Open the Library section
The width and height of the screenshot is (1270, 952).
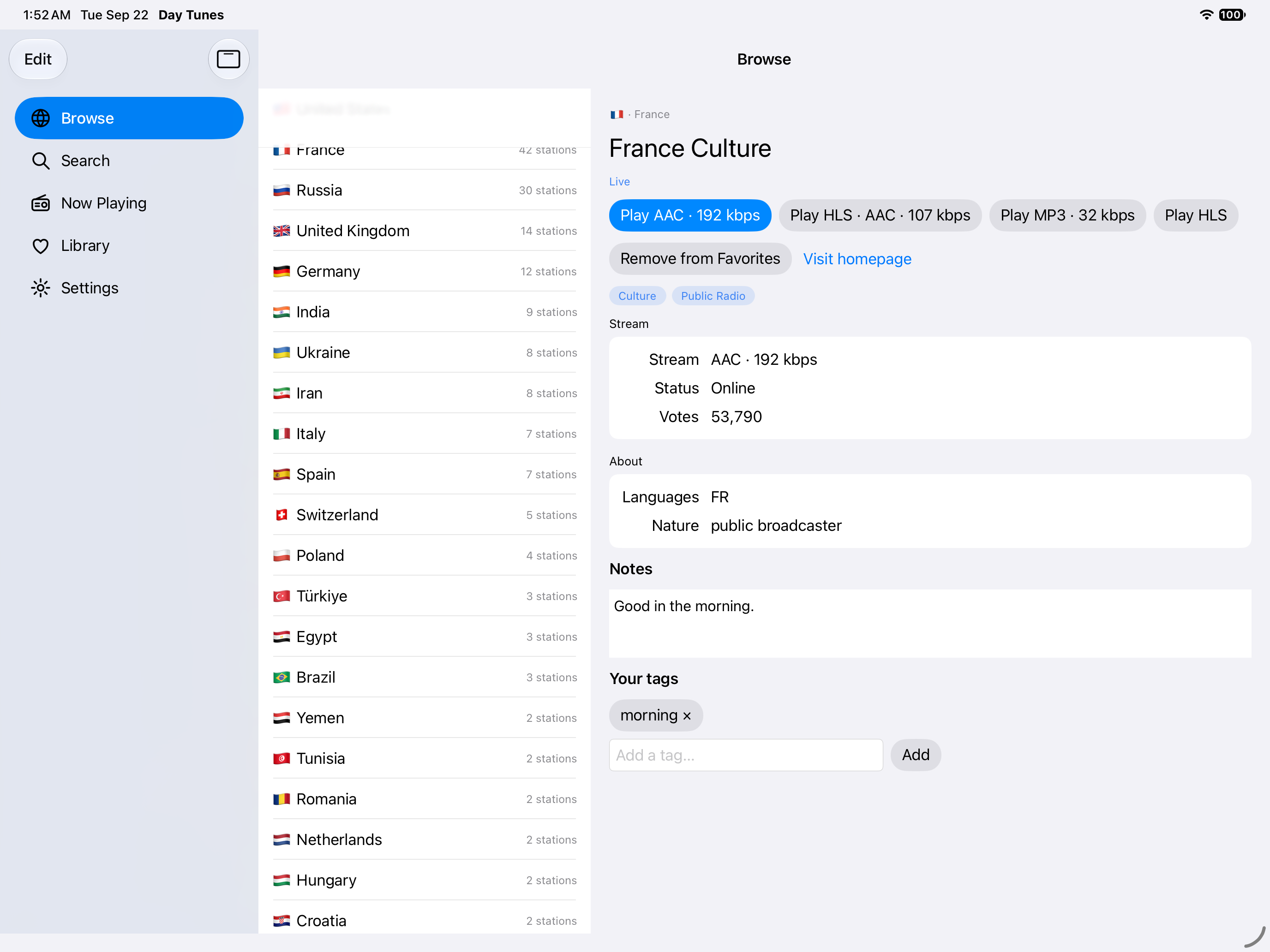coord(129,245)
